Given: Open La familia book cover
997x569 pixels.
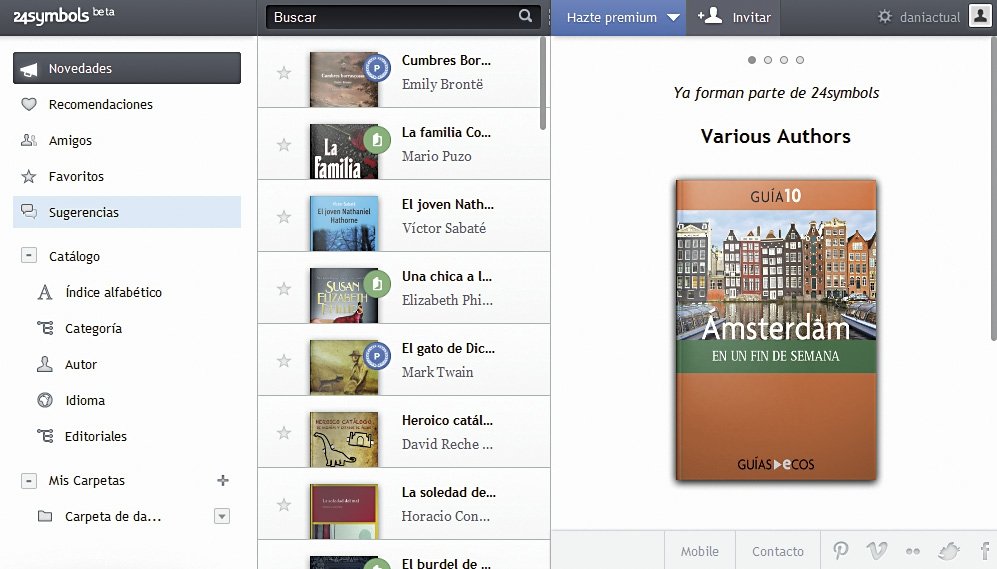Looking at the screenshot, I should tap(344, 151).
